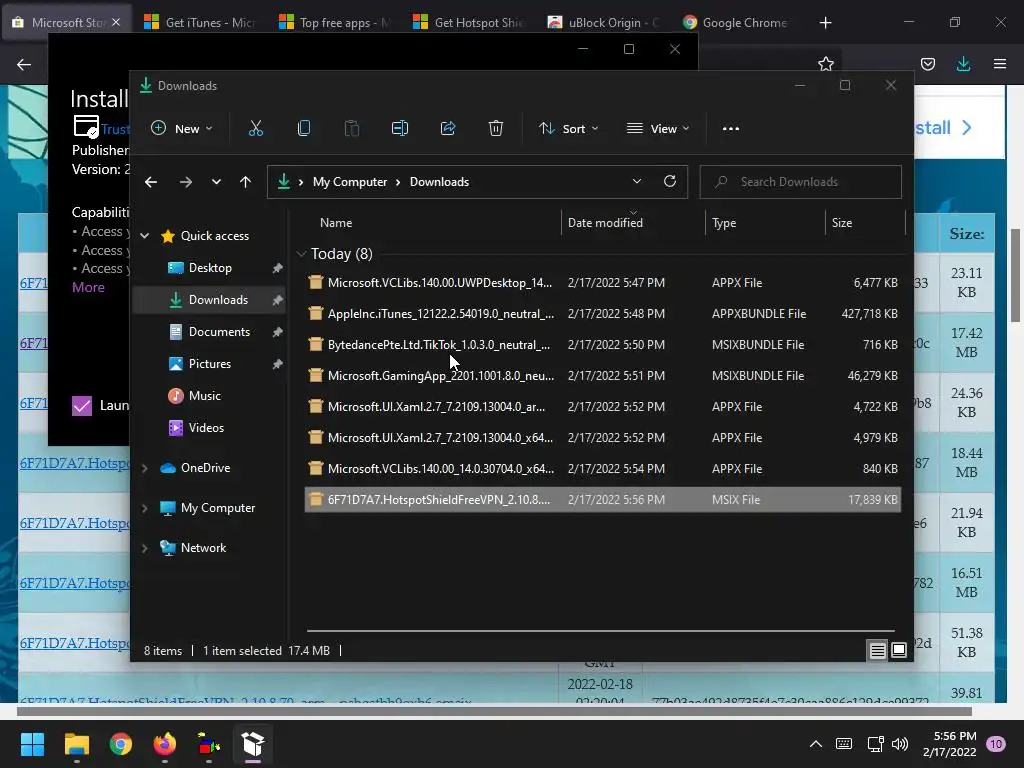Click the Paste icon in Explorer toolbar
Image resolution: width=1024 pixels, height=768 pixels.
352,129
